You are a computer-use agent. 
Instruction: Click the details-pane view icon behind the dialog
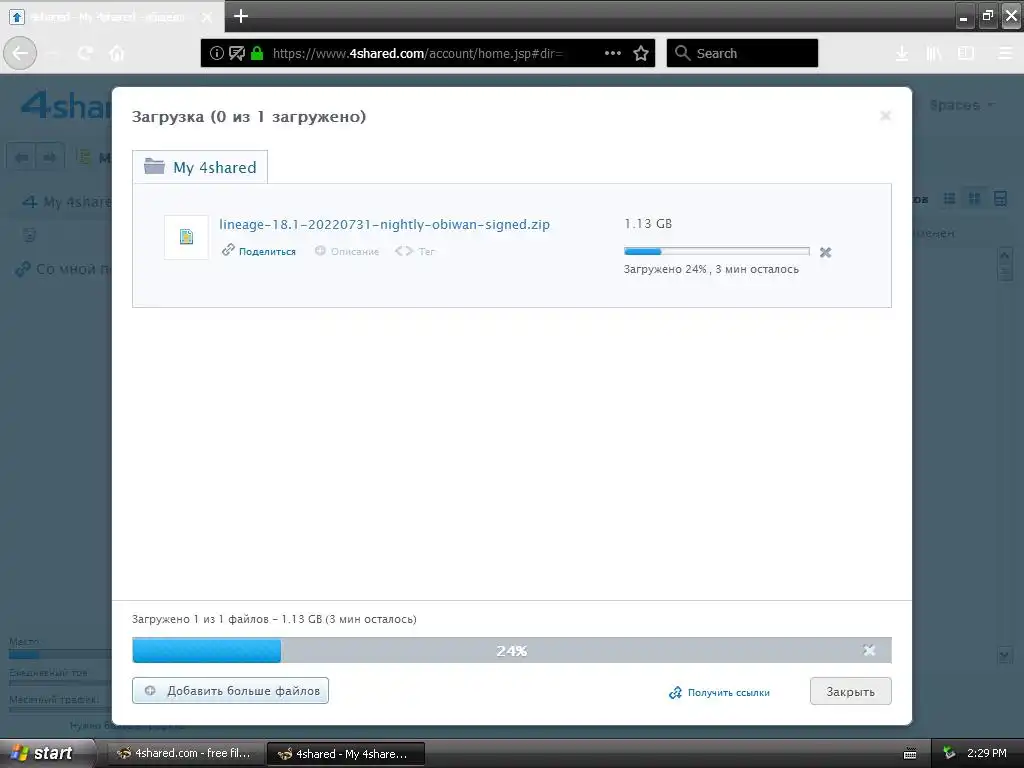1000,199
